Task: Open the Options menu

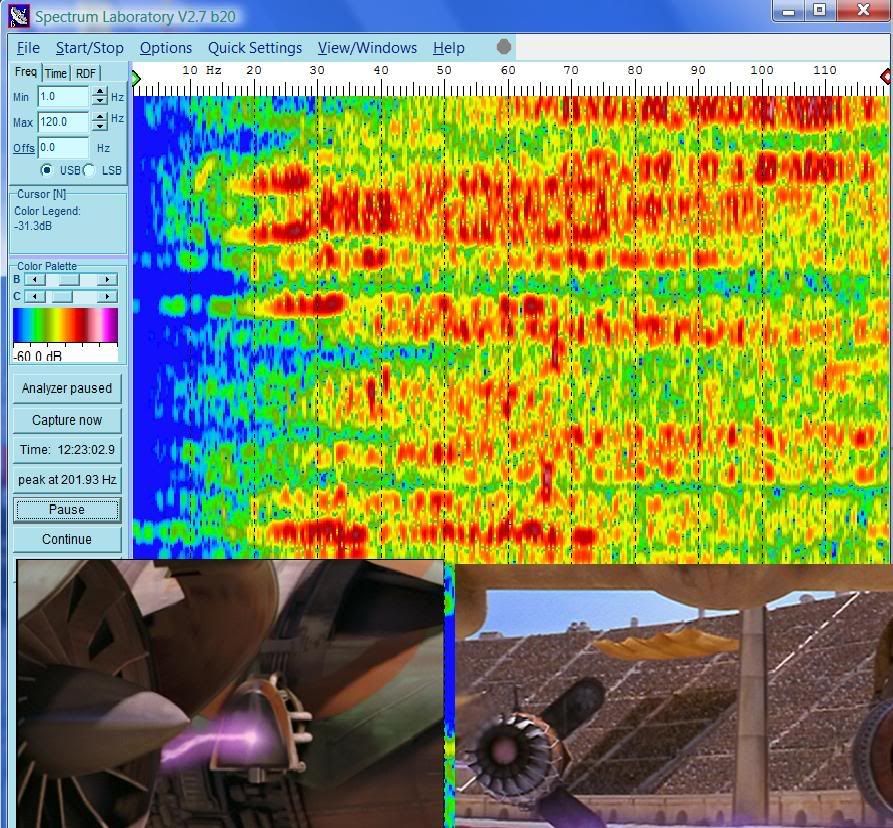Action: pos(166,48)
